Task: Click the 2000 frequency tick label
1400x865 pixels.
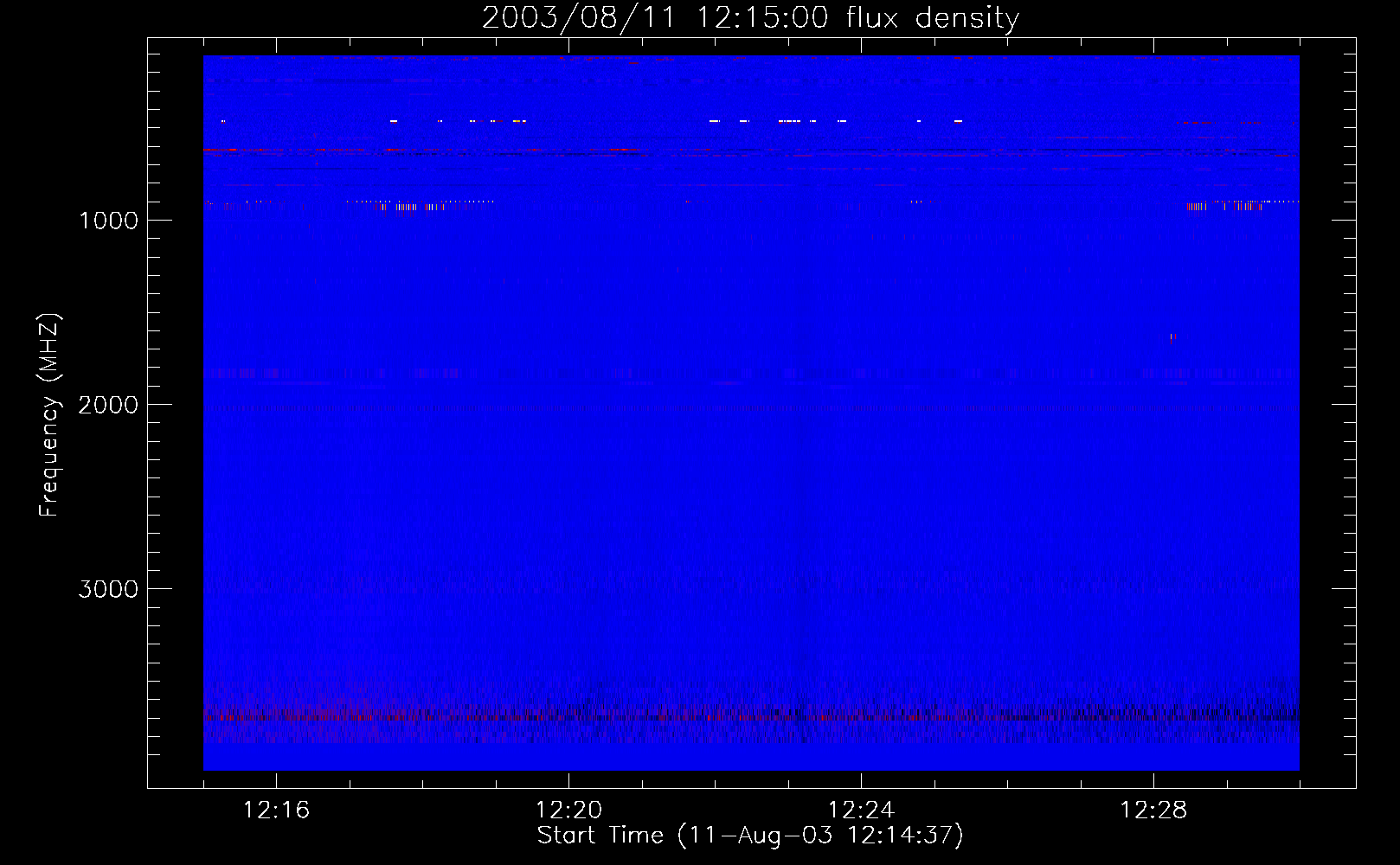Action: point(108,405)
